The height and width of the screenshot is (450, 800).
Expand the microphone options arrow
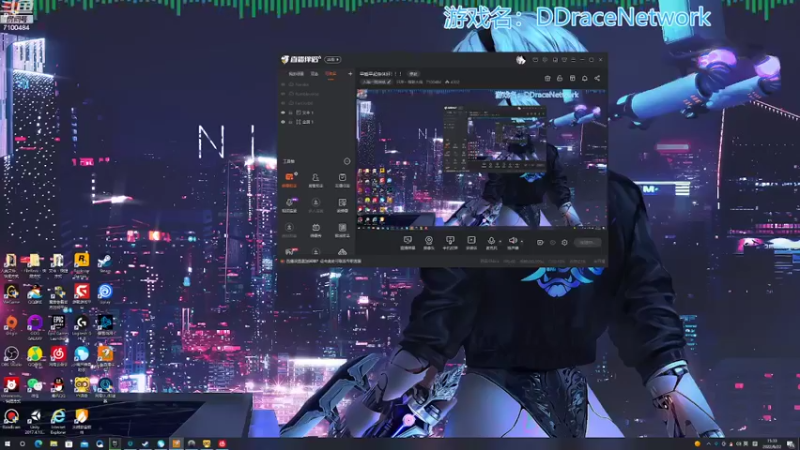500,241
